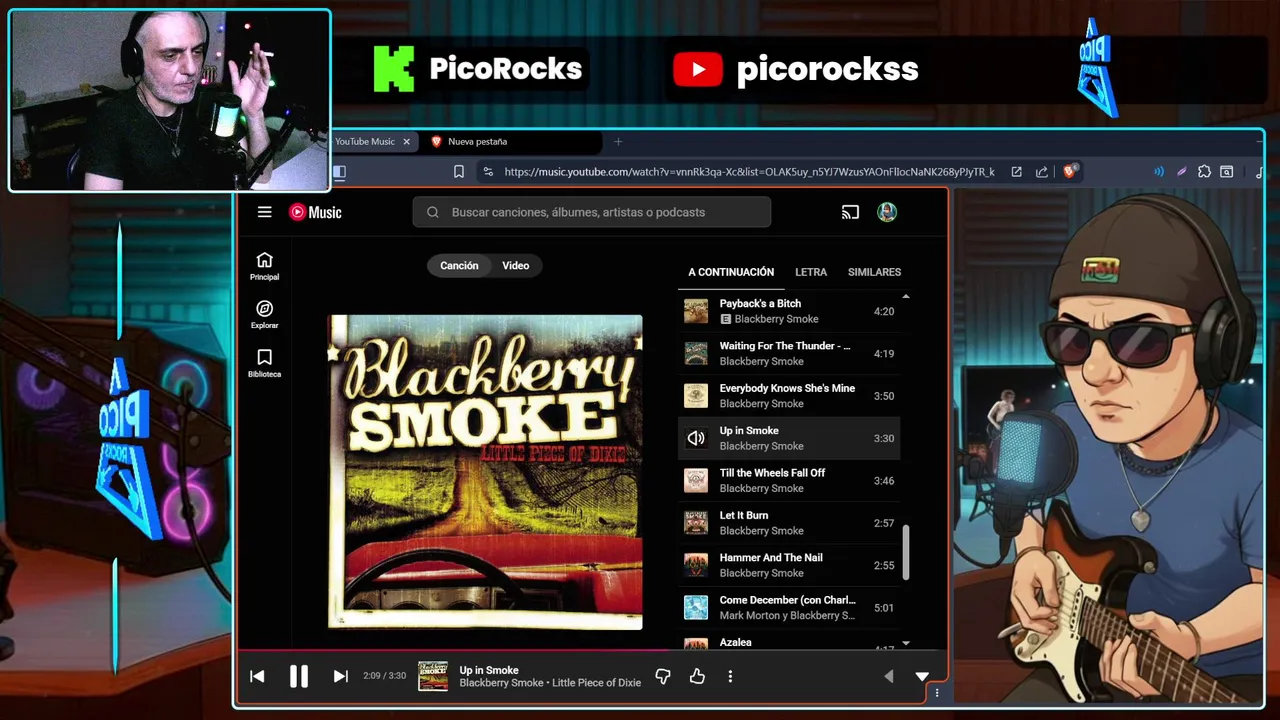Image resolution: width=1280 pixels, height=720 pixels.
Task: Click player bar small album thumbnail
Action: (x=433, y=676)
